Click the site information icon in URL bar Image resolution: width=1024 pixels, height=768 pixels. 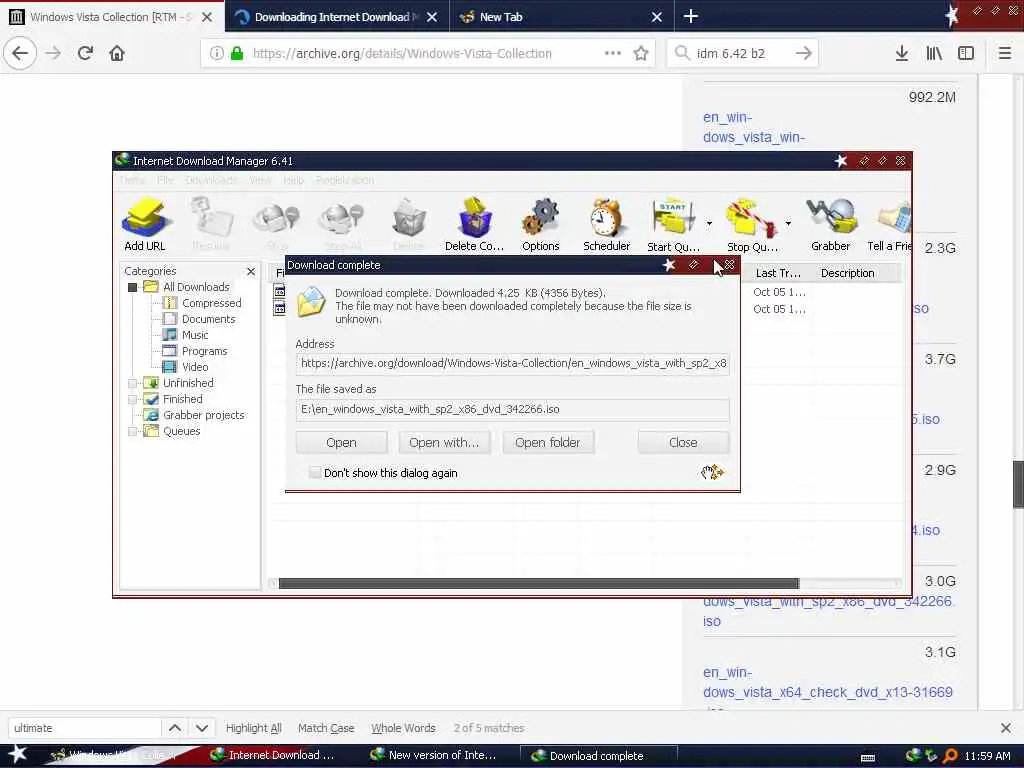216,54
